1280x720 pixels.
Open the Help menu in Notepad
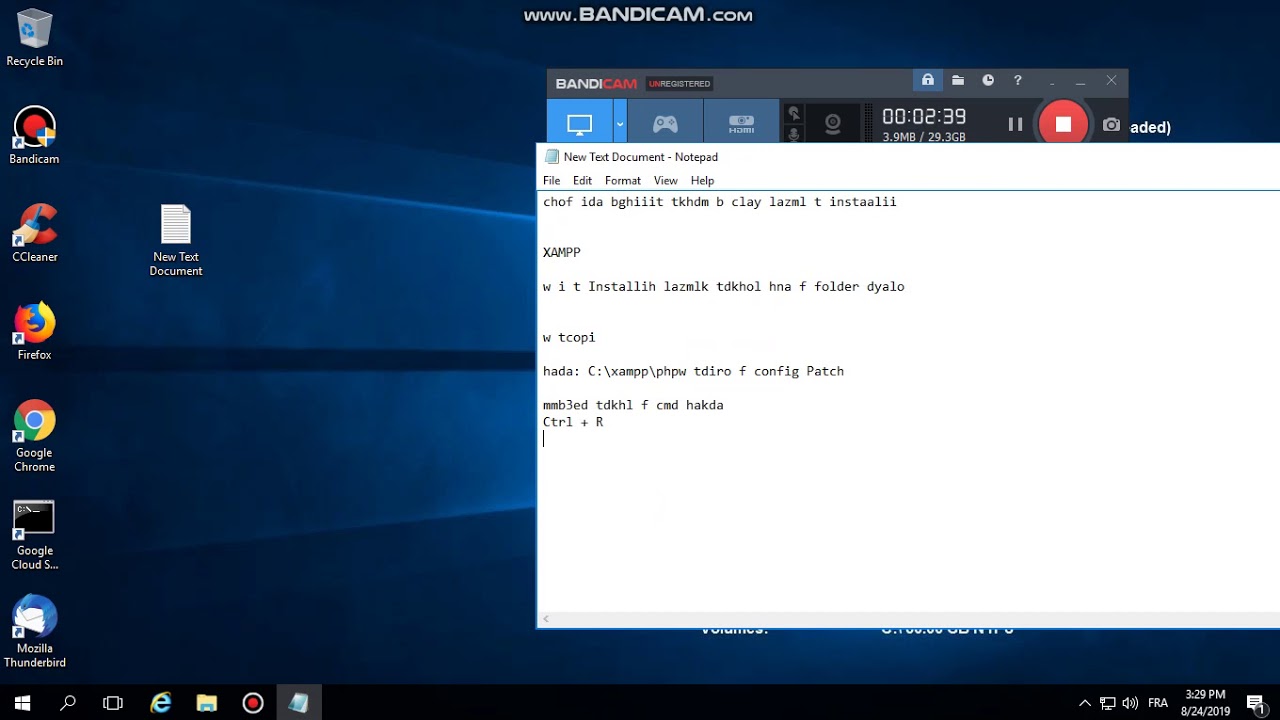tap(702, 181)
